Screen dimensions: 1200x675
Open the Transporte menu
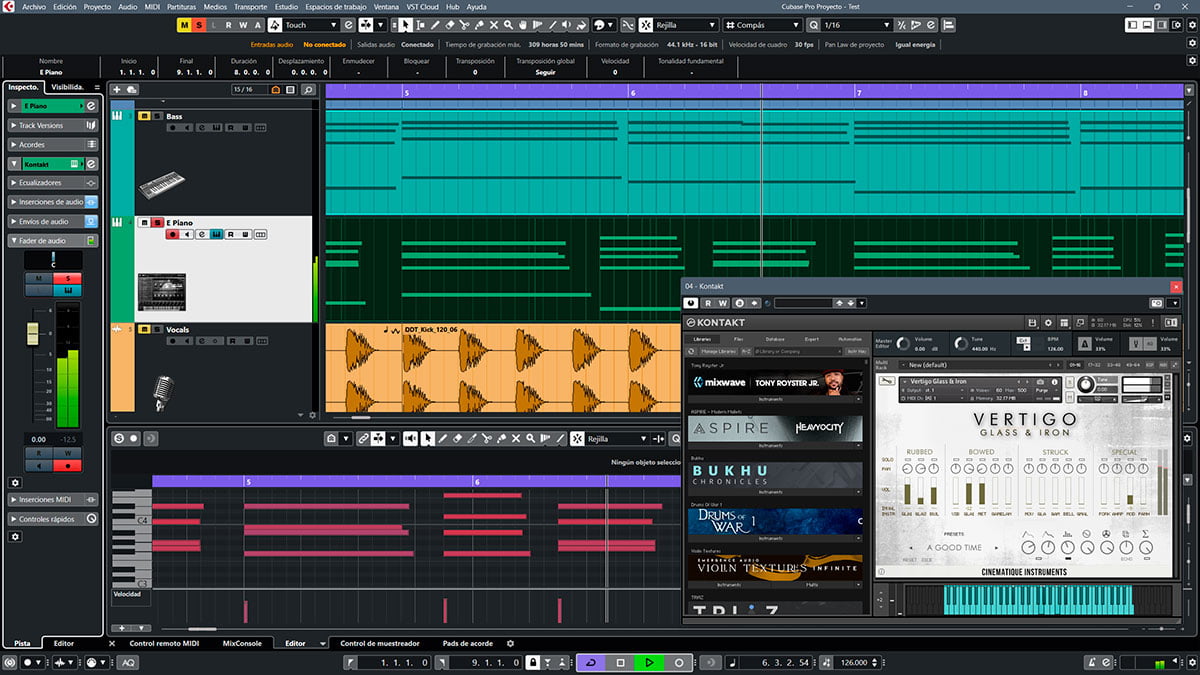(x=250, y=6)
